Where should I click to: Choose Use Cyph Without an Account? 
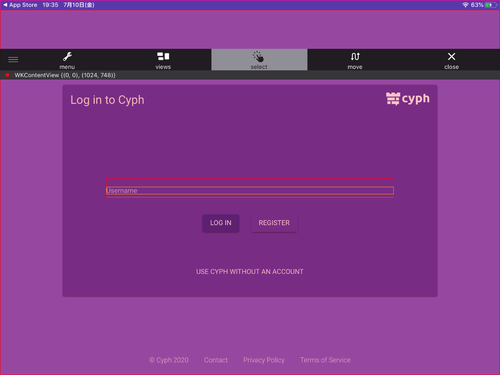[250, 272]
